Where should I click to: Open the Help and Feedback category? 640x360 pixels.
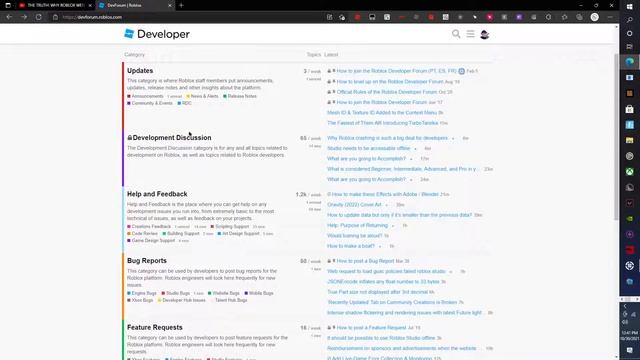[x=157, y=194]
